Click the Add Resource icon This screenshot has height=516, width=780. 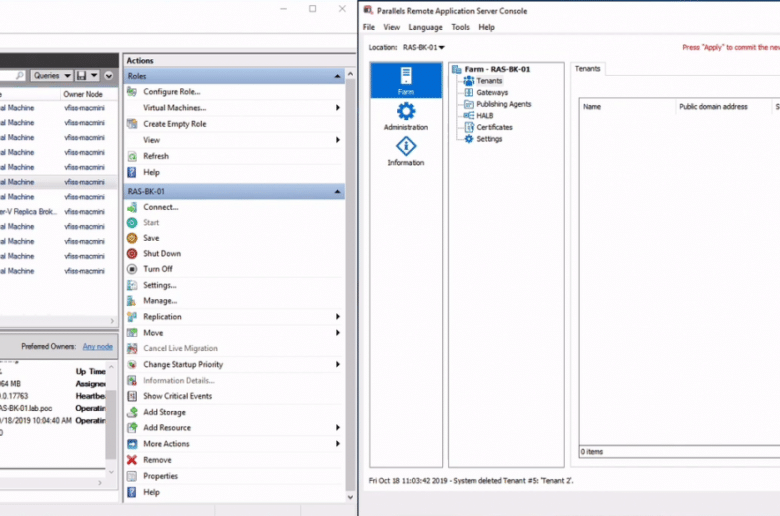[132, 427]
